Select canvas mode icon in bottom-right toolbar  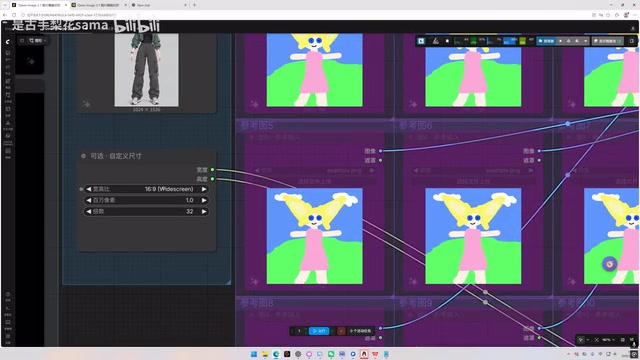click(581, 340)
